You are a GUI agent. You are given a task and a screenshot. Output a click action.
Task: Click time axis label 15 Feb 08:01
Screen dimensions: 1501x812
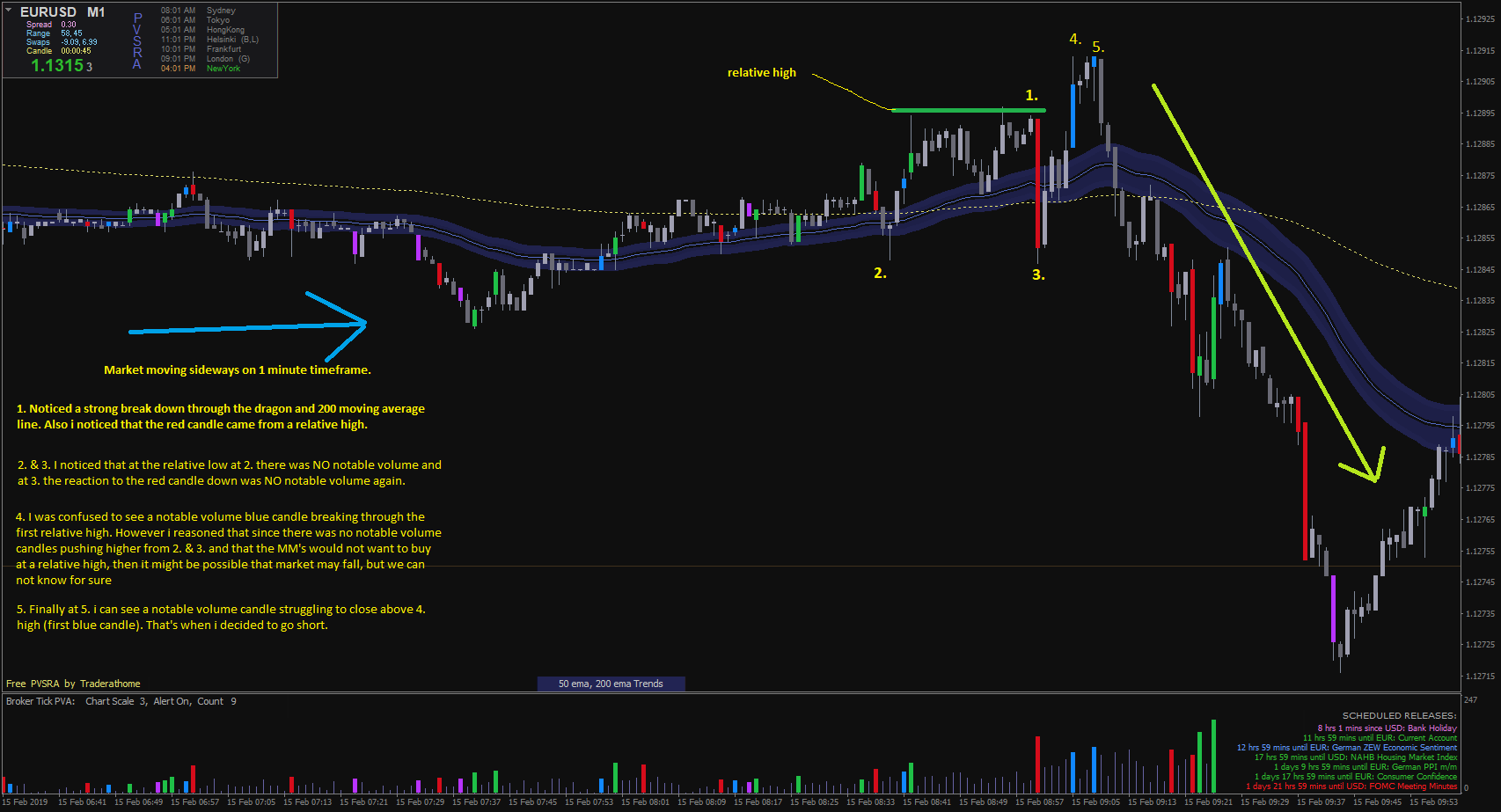[645, 802]
